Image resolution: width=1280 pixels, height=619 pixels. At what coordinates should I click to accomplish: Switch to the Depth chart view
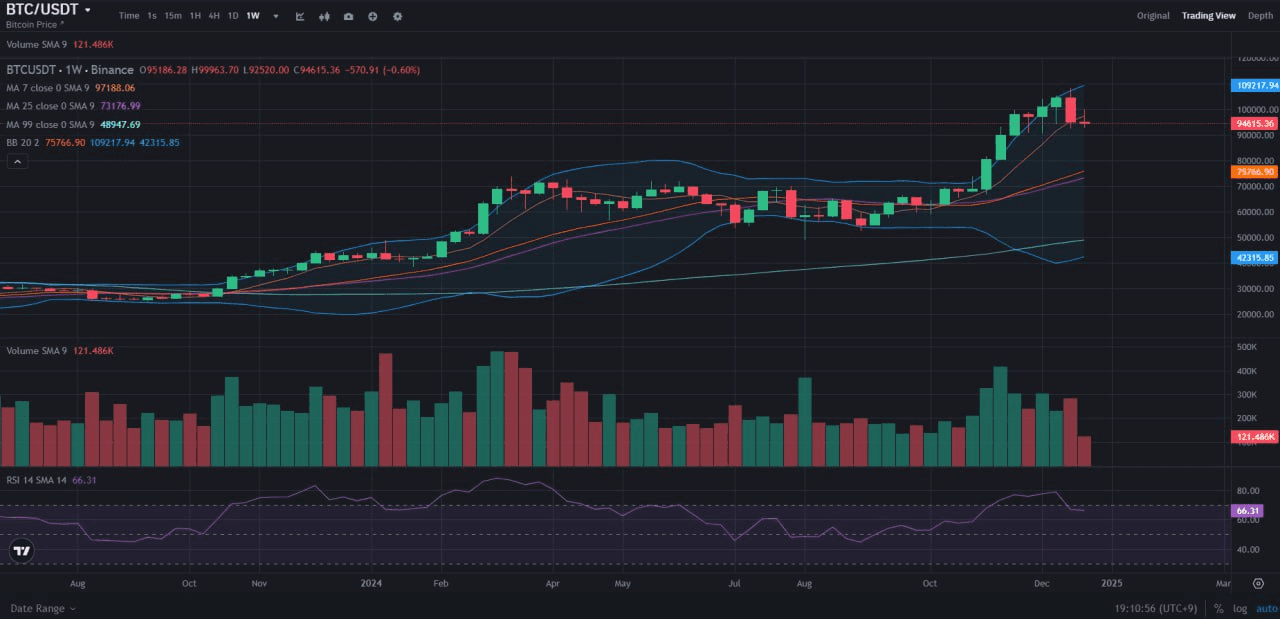click(1260, 16)
